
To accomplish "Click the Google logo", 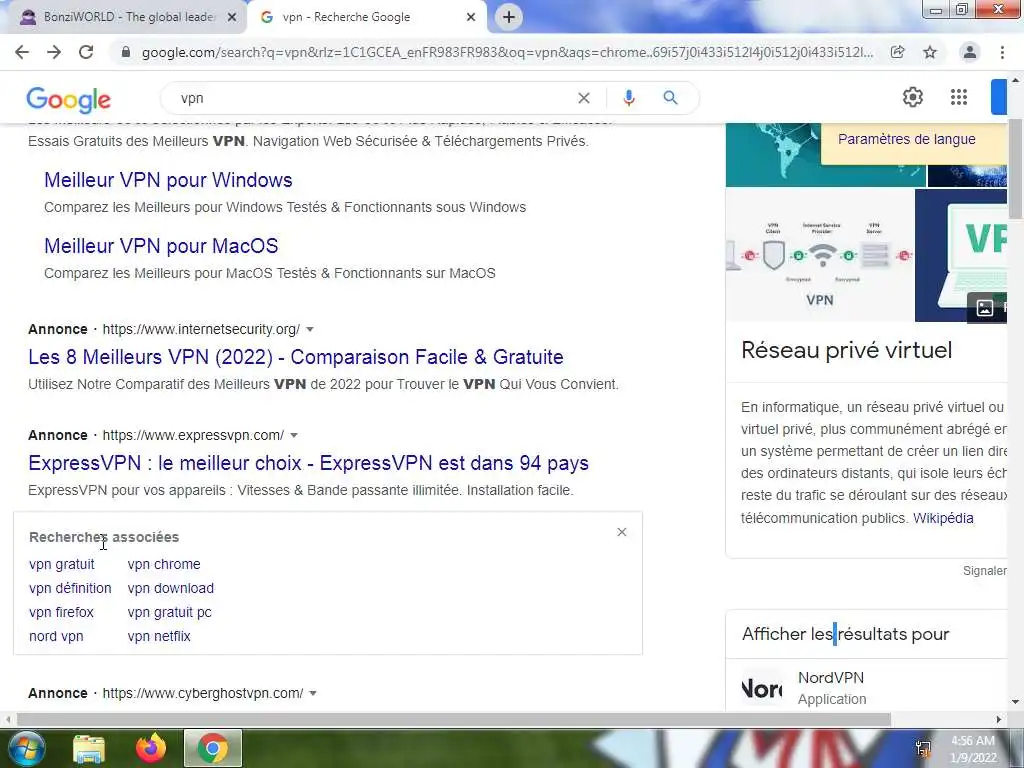I will point(69,100).
